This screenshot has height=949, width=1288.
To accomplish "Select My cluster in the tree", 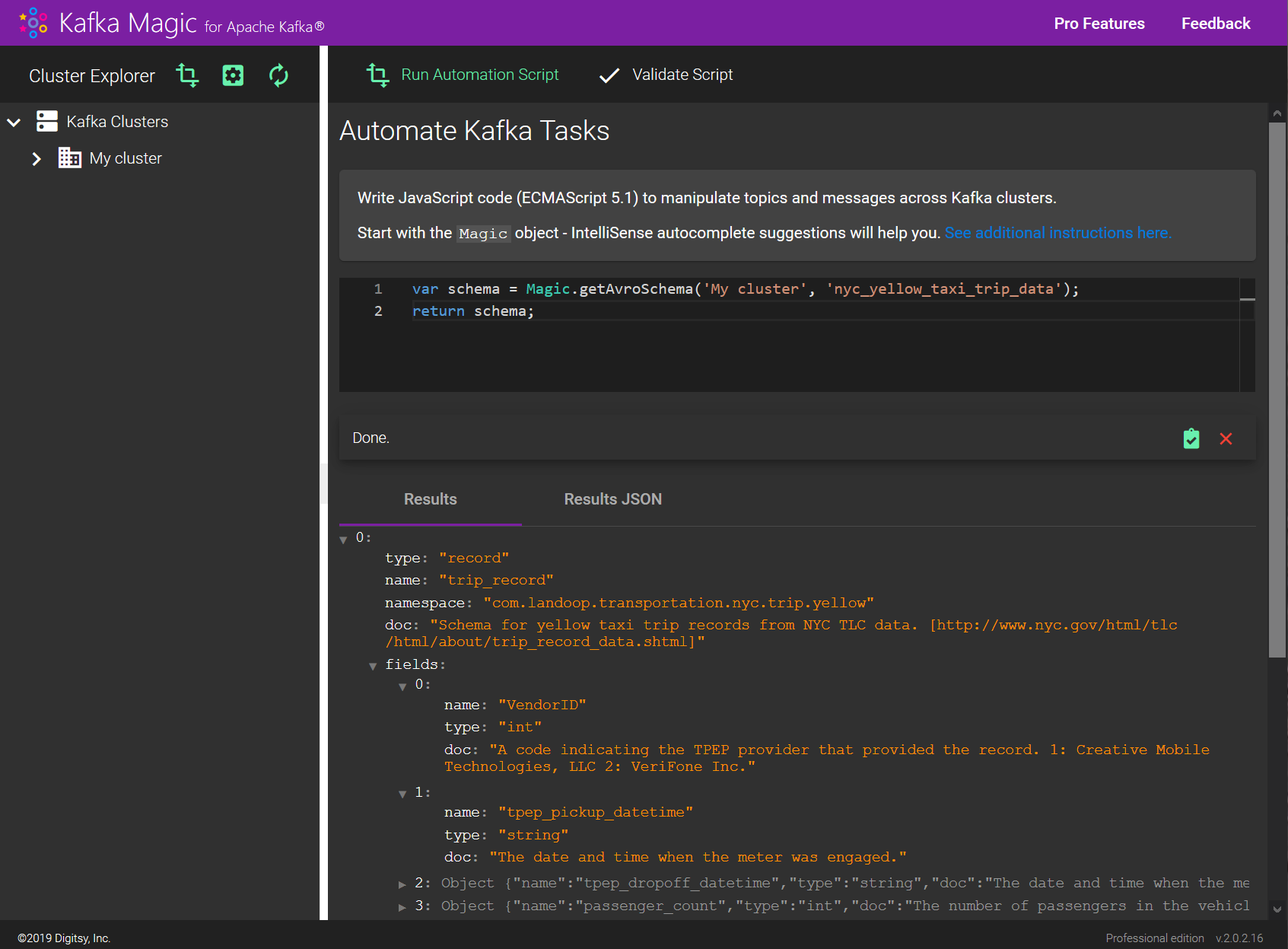I will pyautogui.click(x=126, y=158).
